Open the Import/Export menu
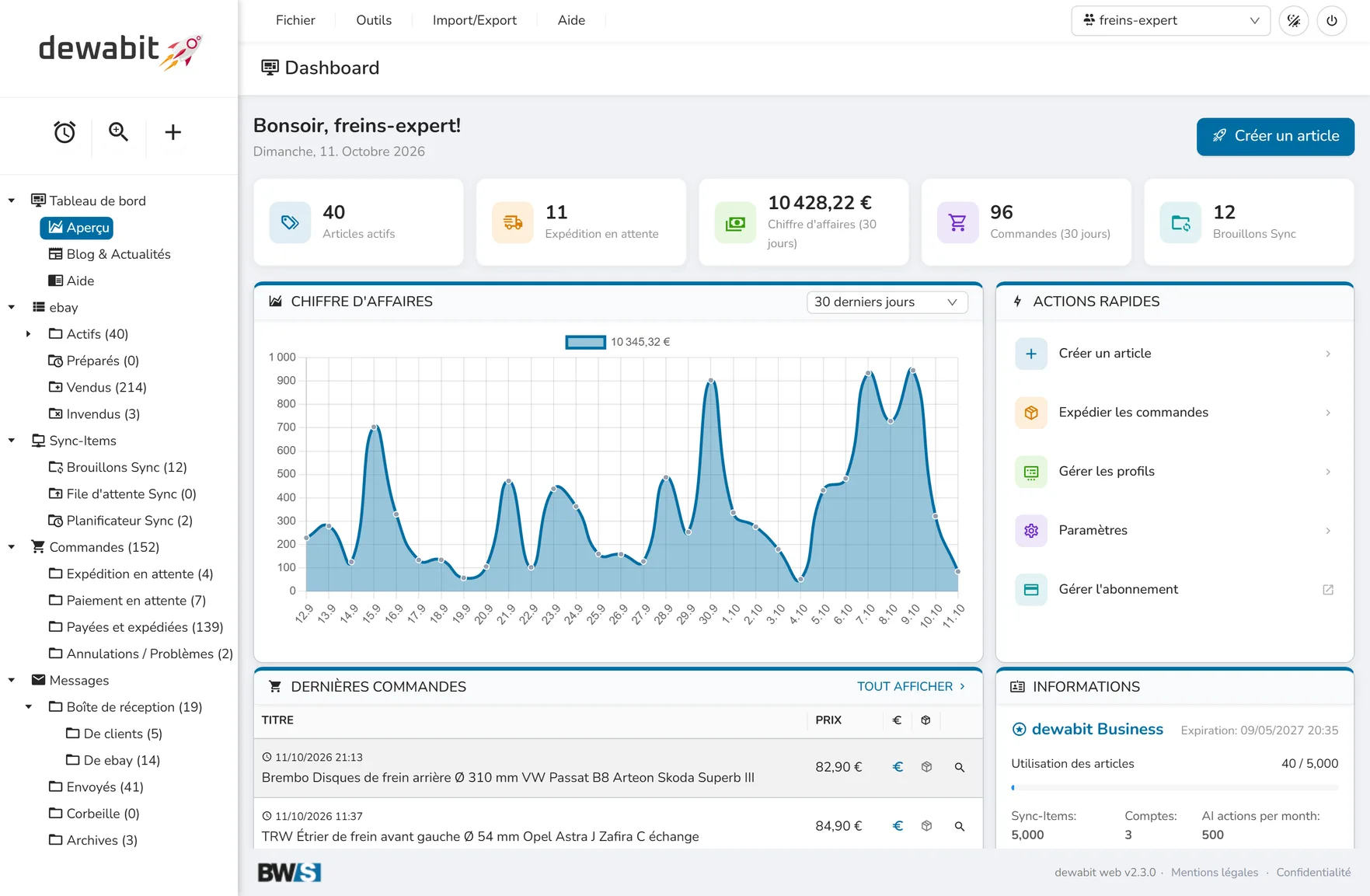 tap(474, 20)
